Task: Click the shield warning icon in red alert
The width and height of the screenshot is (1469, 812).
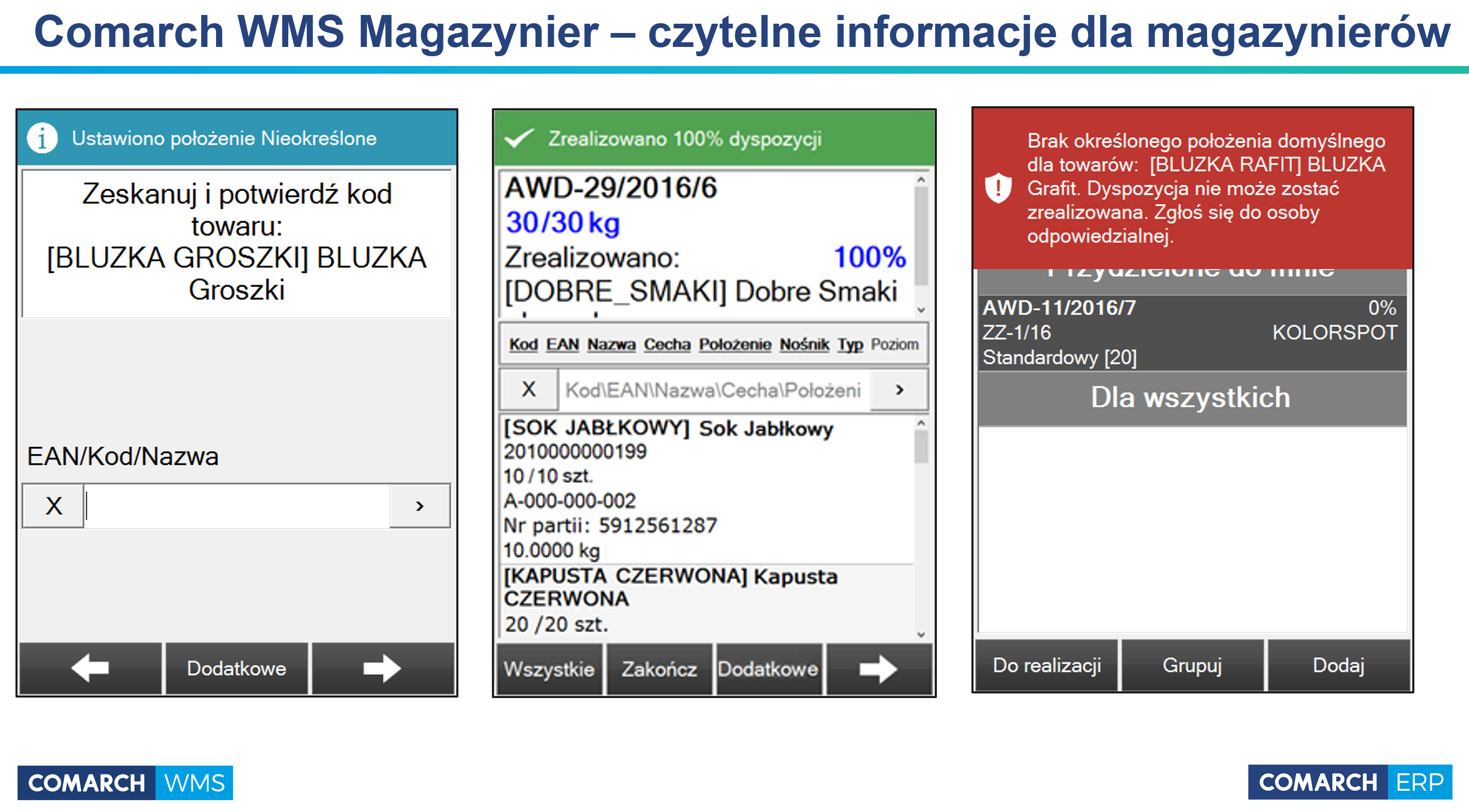Action: (998, 188)
